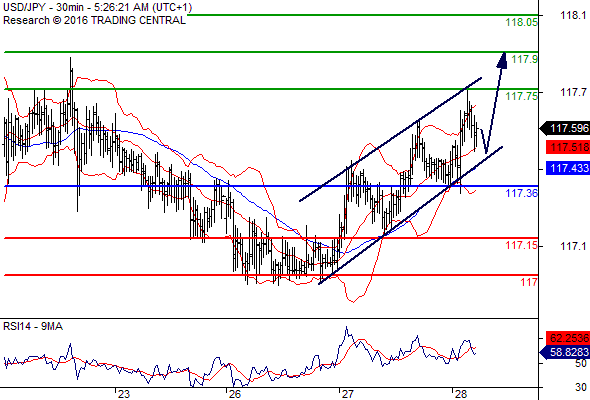Click the red 62.2536 RSI value tag
This screenshot has height=400, width=590.
click(x=568, y=338)
